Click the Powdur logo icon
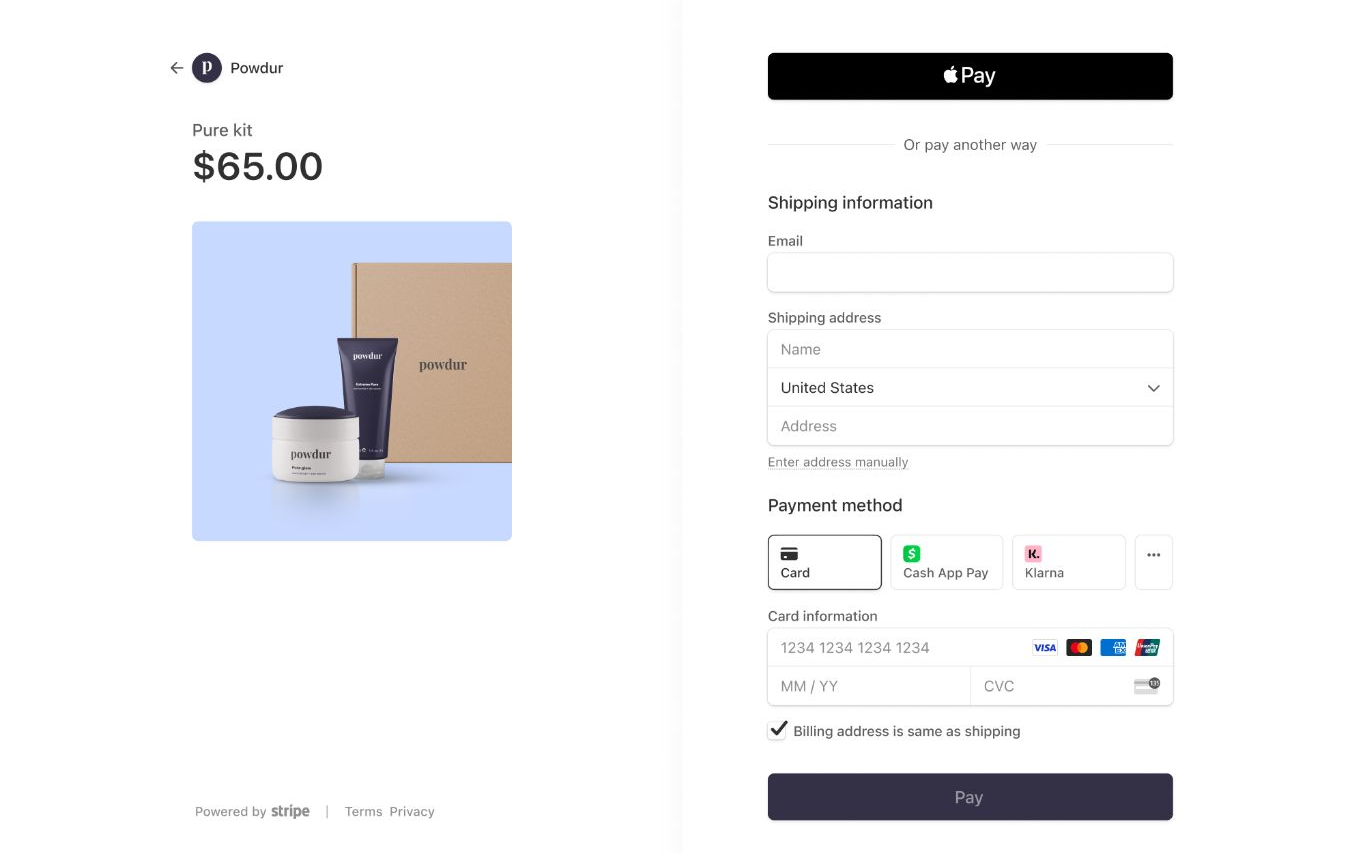 (x=207, y=68)
